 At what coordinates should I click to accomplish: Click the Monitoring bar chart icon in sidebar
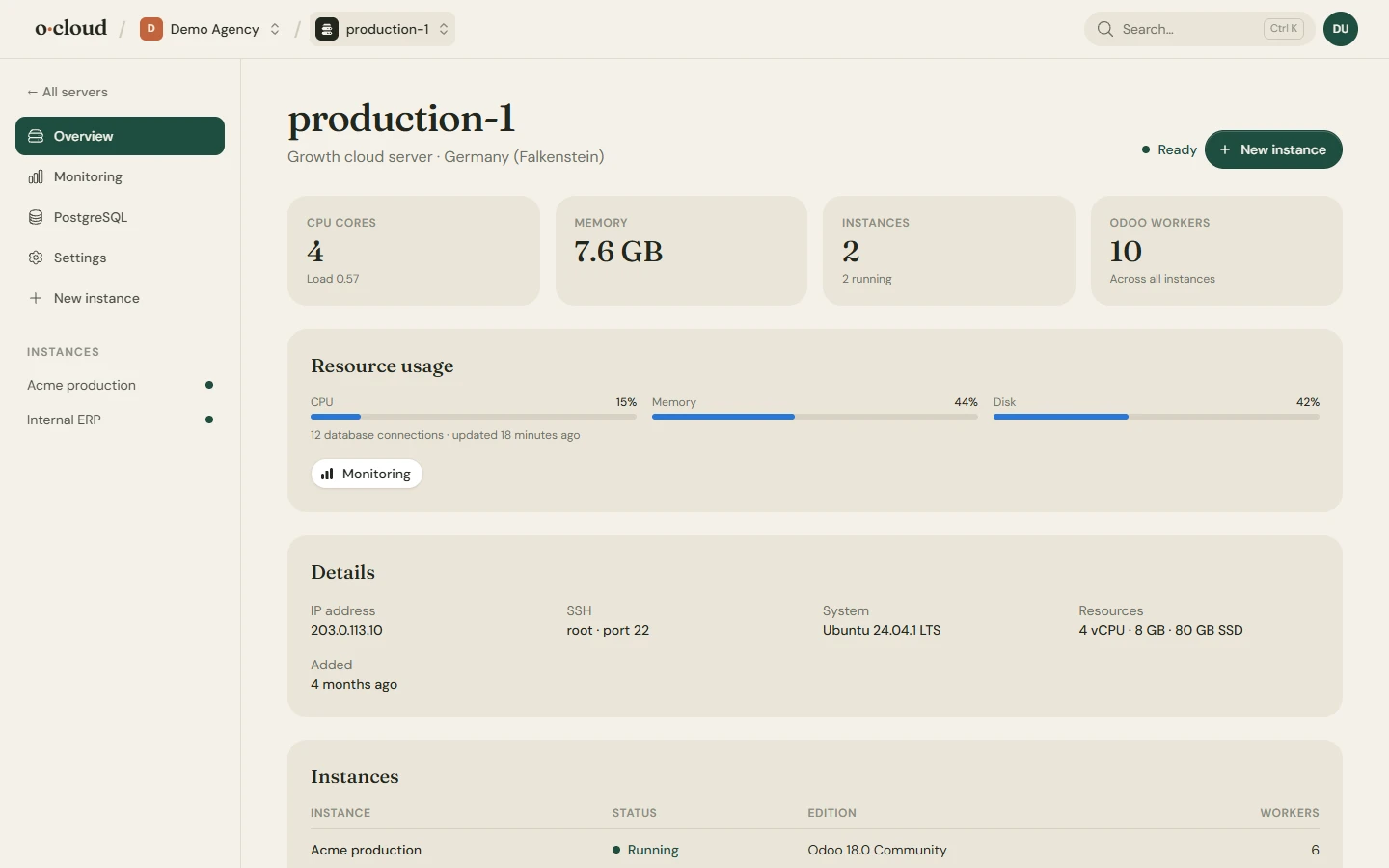pos(36,176)
